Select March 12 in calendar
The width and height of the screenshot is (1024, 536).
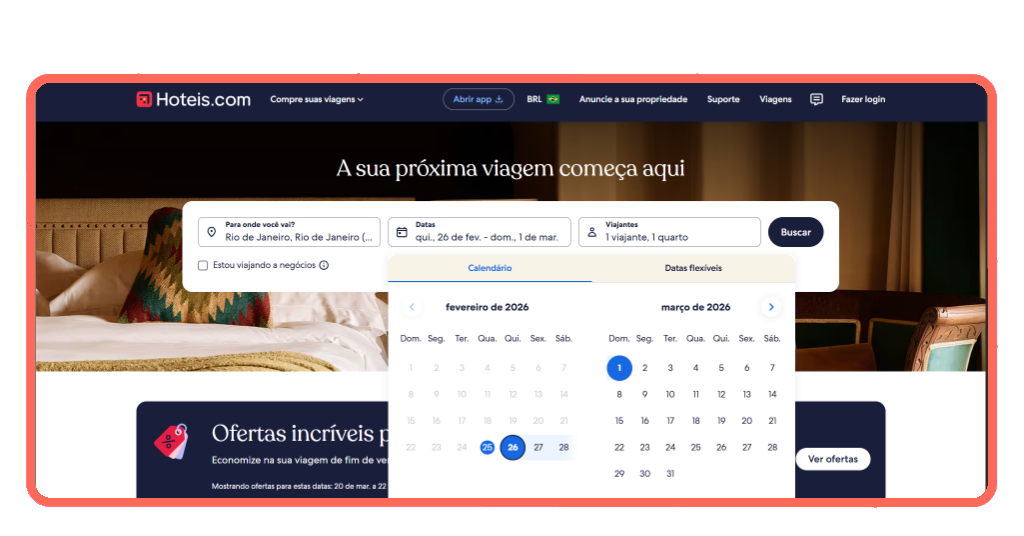pyautogui.click(x=721, y=394)
